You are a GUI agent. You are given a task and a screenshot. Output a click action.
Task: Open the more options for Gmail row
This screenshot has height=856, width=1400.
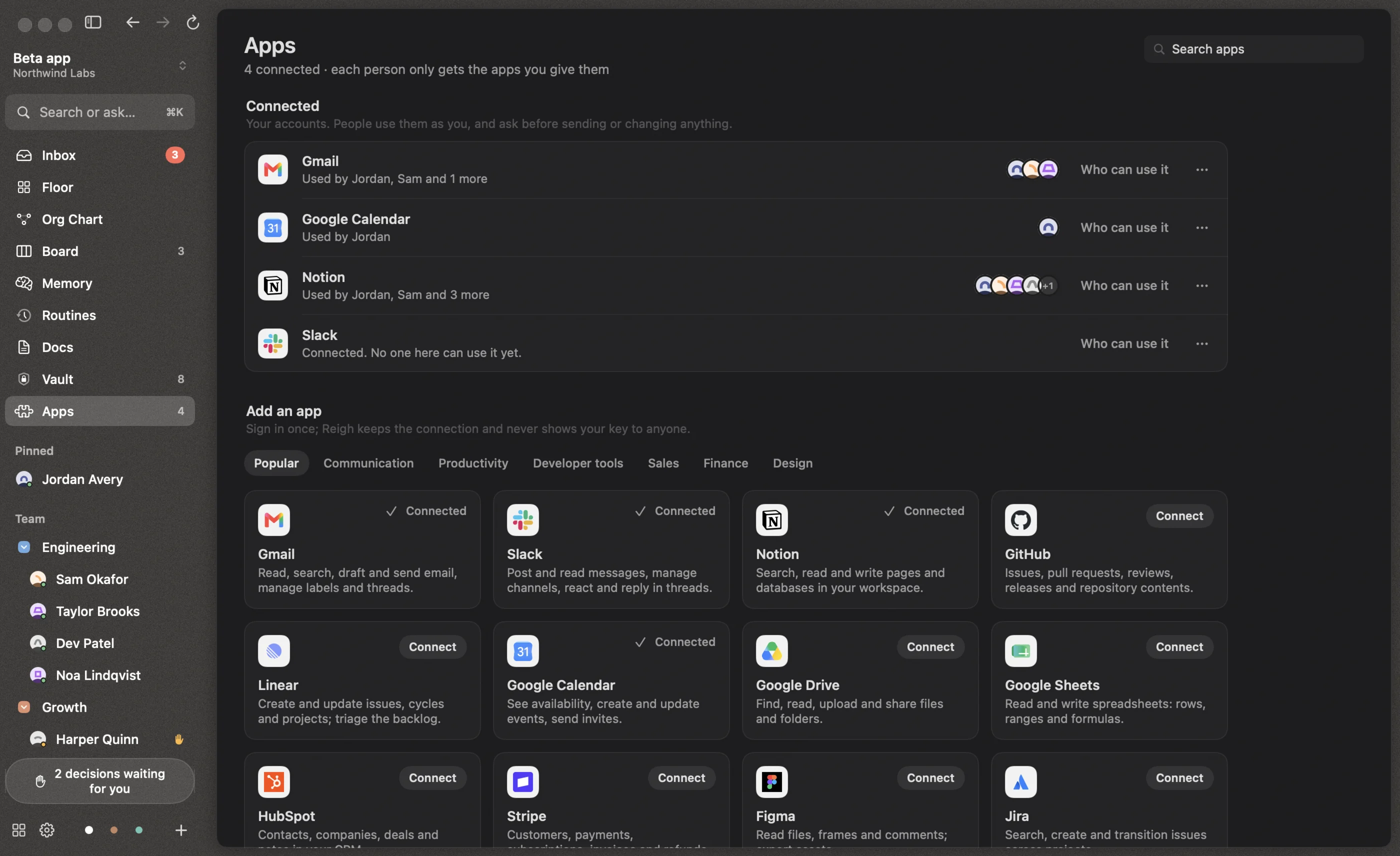1201,169
